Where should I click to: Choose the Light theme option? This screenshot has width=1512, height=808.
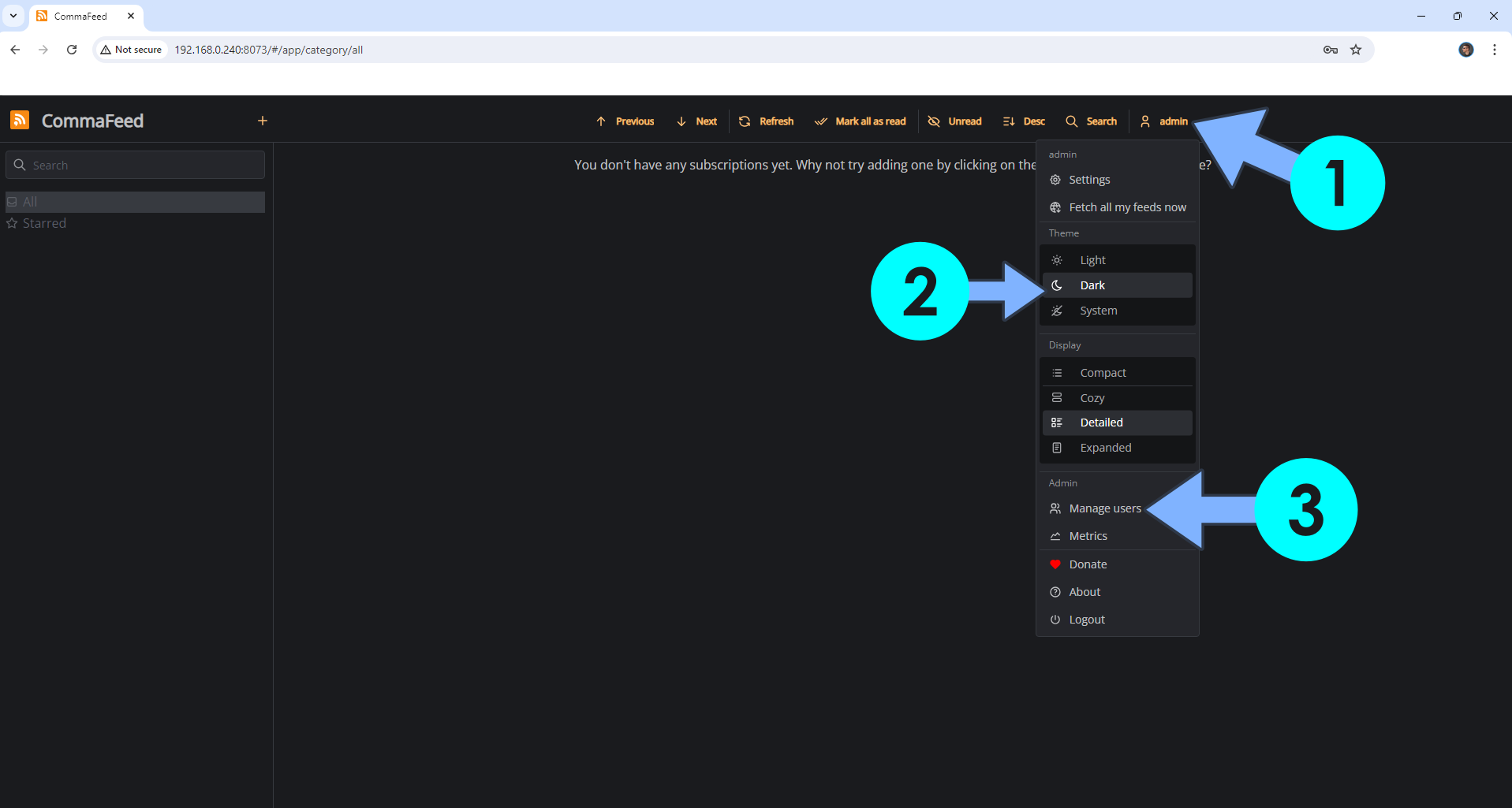click(x=1118, y=260)
